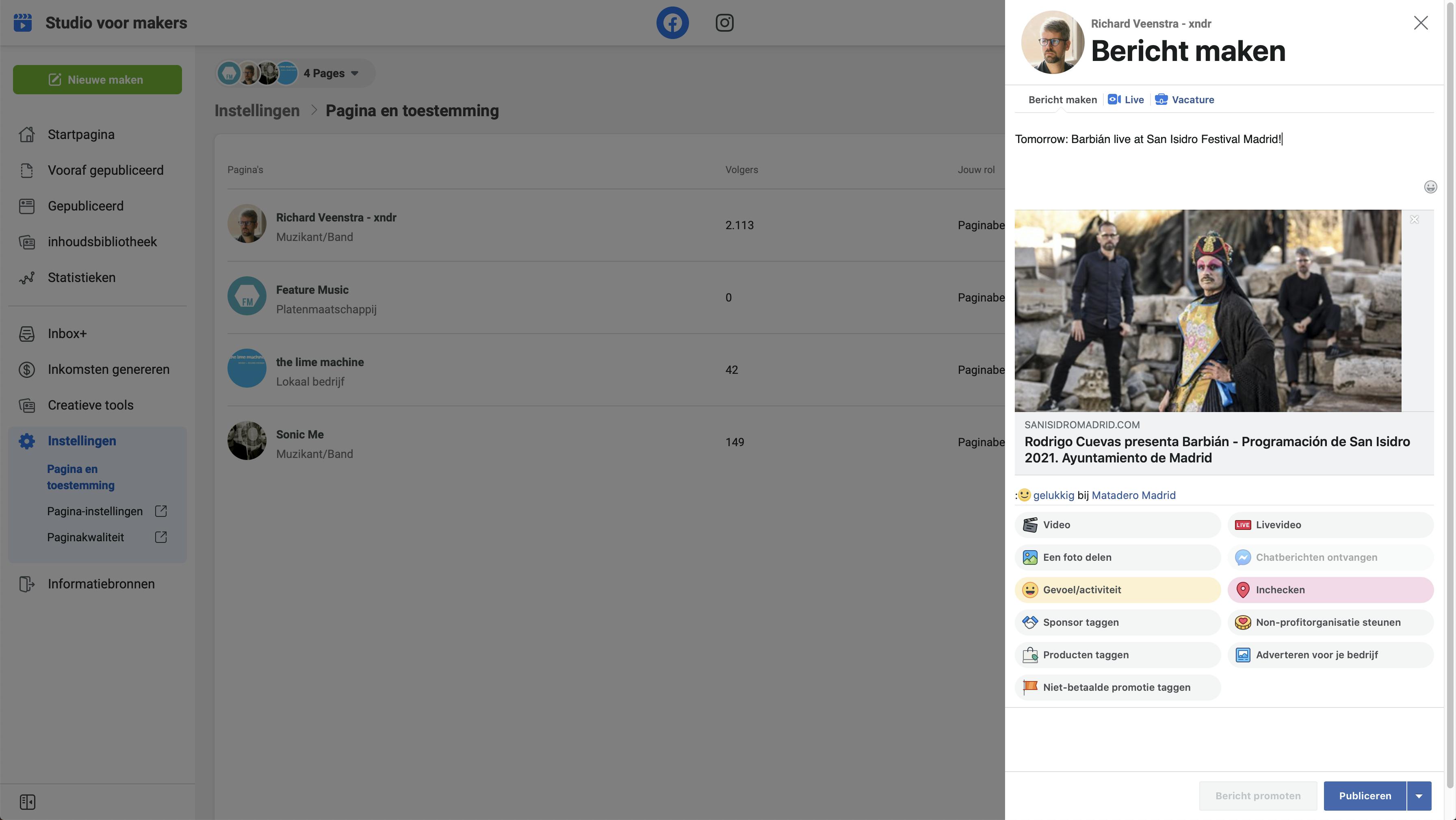Click the Nieuwe maken button
1456x820 pixels.
pos(97,80)
